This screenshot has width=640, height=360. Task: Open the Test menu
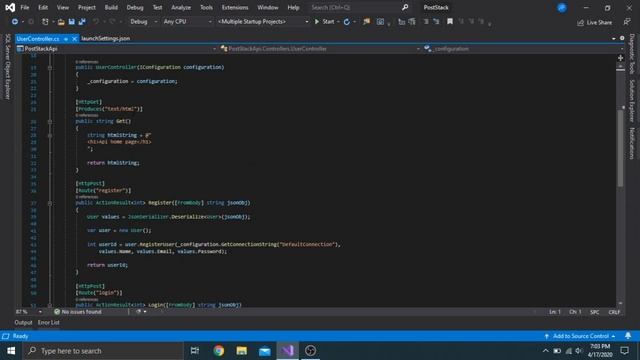click(x=157, y=7)
